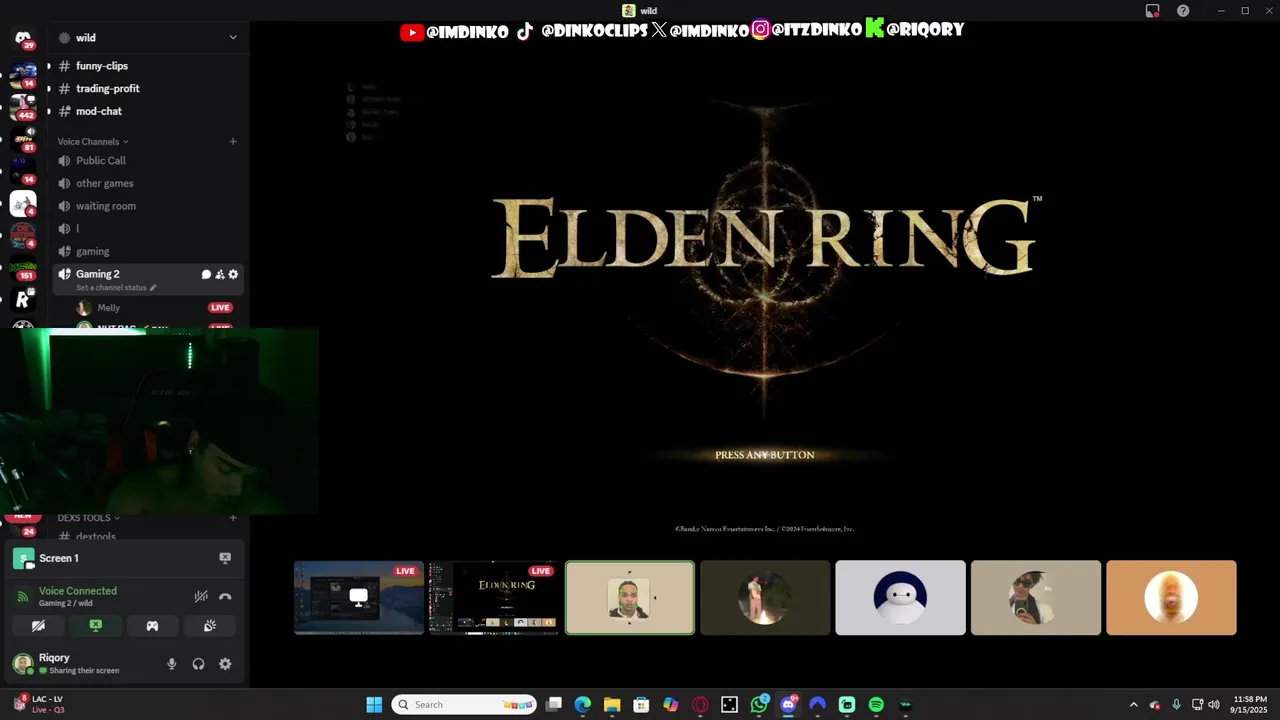
Task: Open LAC - LV live score widget
Action: tap(40, 704)
